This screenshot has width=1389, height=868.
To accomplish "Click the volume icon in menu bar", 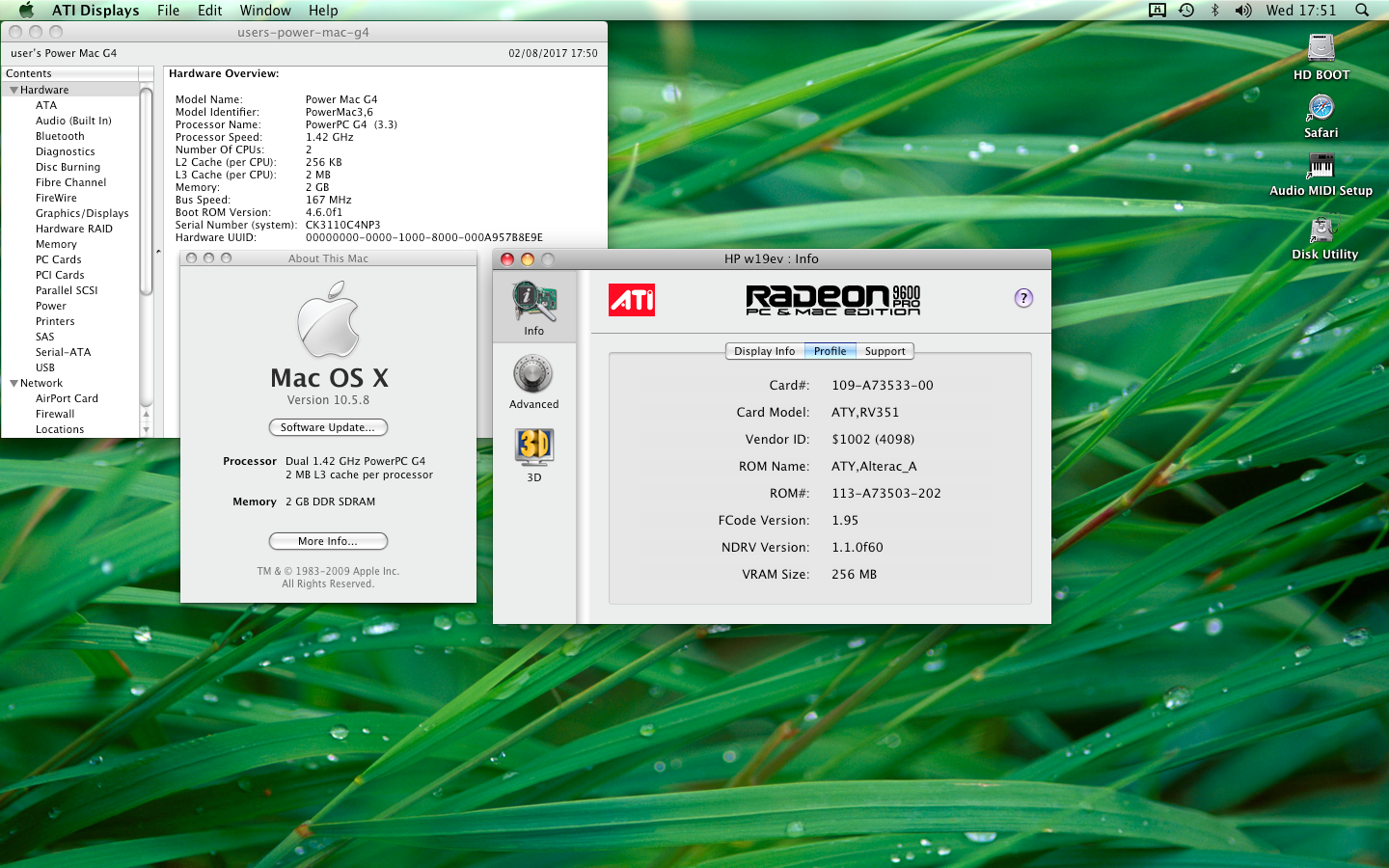I will (x=1242, y=10).
